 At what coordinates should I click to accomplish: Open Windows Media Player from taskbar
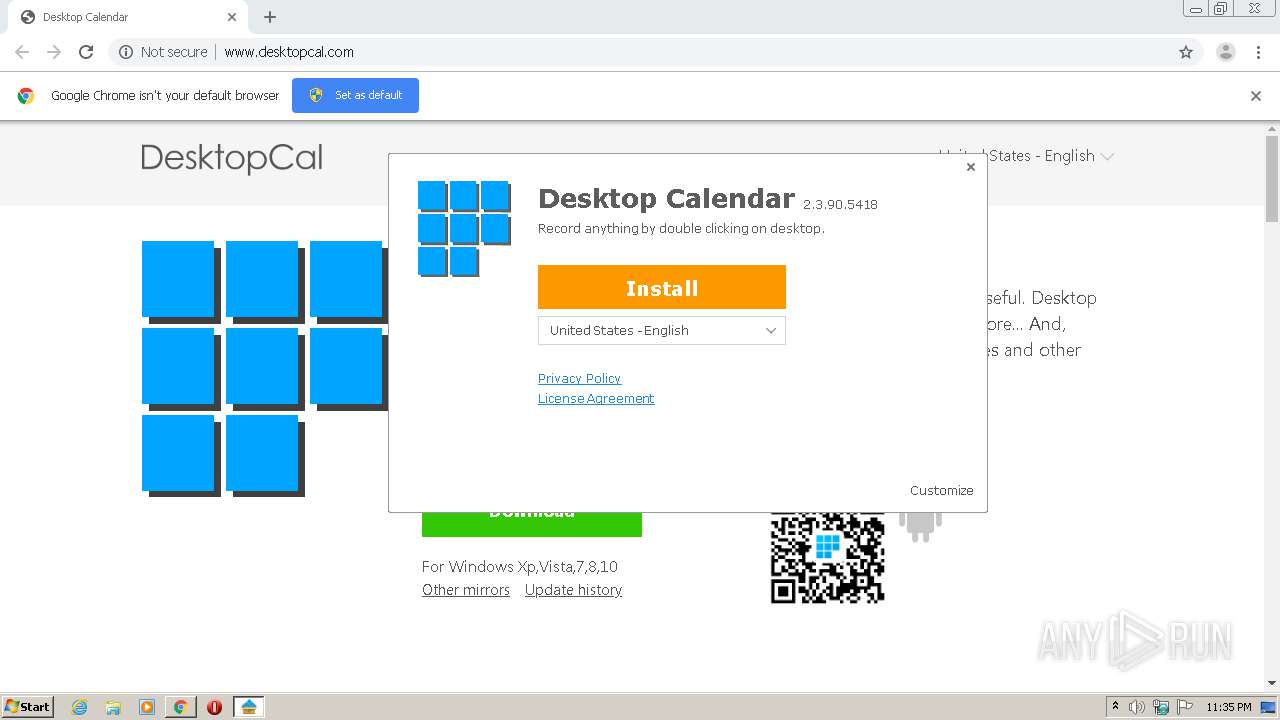click(147, 707)
